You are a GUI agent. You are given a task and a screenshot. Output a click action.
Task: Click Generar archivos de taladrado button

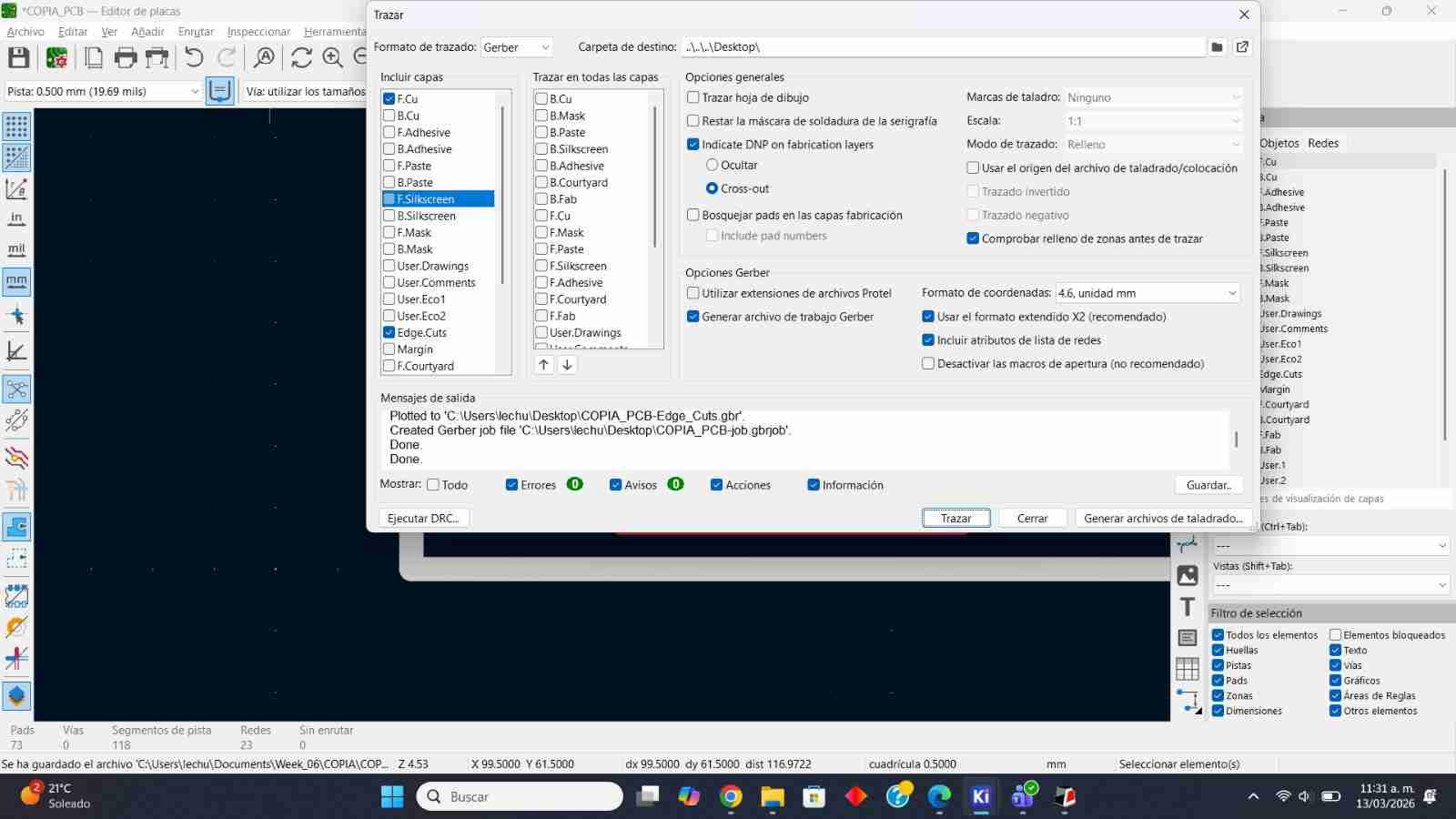tap(1163, 518)
